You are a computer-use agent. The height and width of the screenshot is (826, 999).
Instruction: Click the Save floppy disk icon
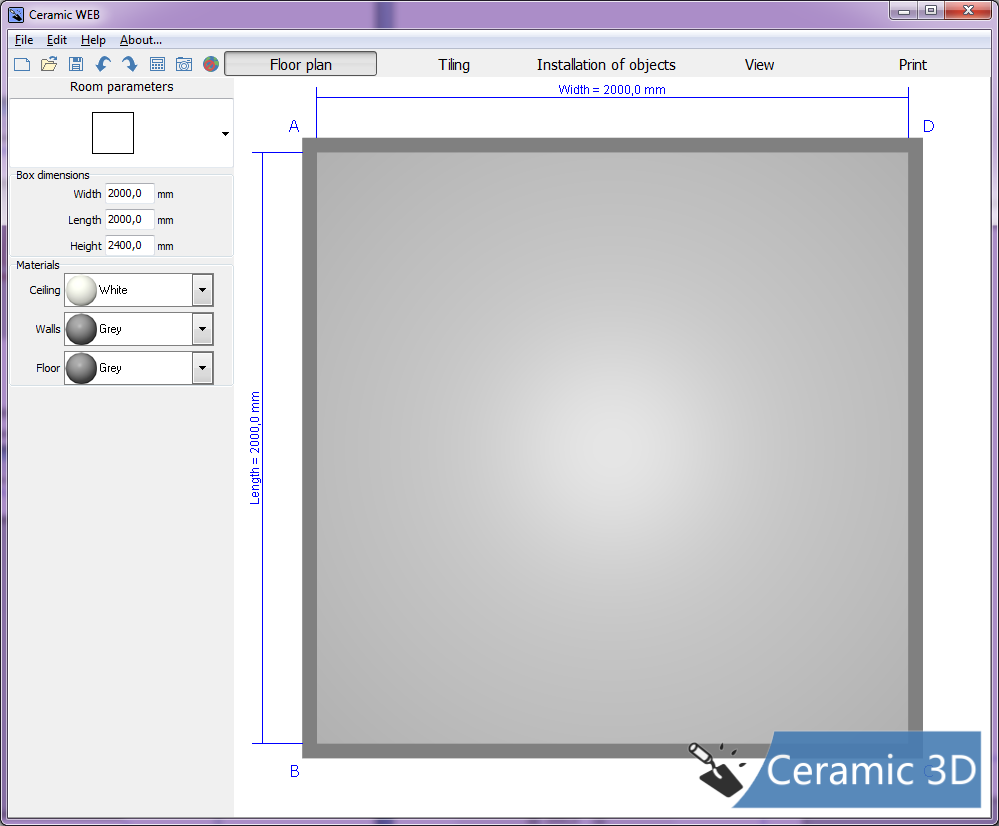[76, 64]
